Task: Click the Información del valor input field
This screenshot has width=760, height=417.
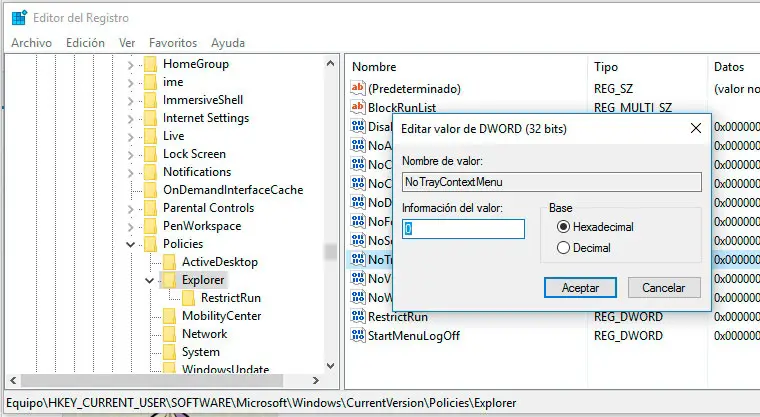Action: pyautogui.click(x=463, y=229)
